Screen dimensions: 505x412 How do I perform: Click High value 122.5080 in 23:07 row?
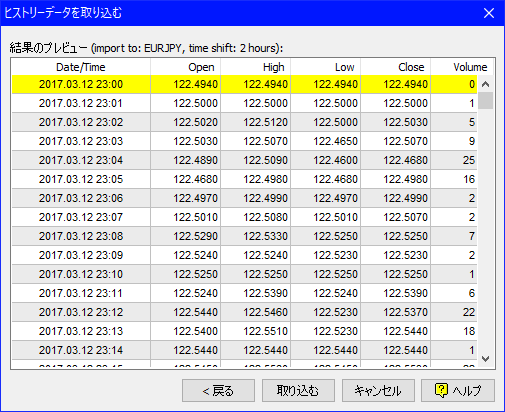pyautogui.click(x=265, y=217)
